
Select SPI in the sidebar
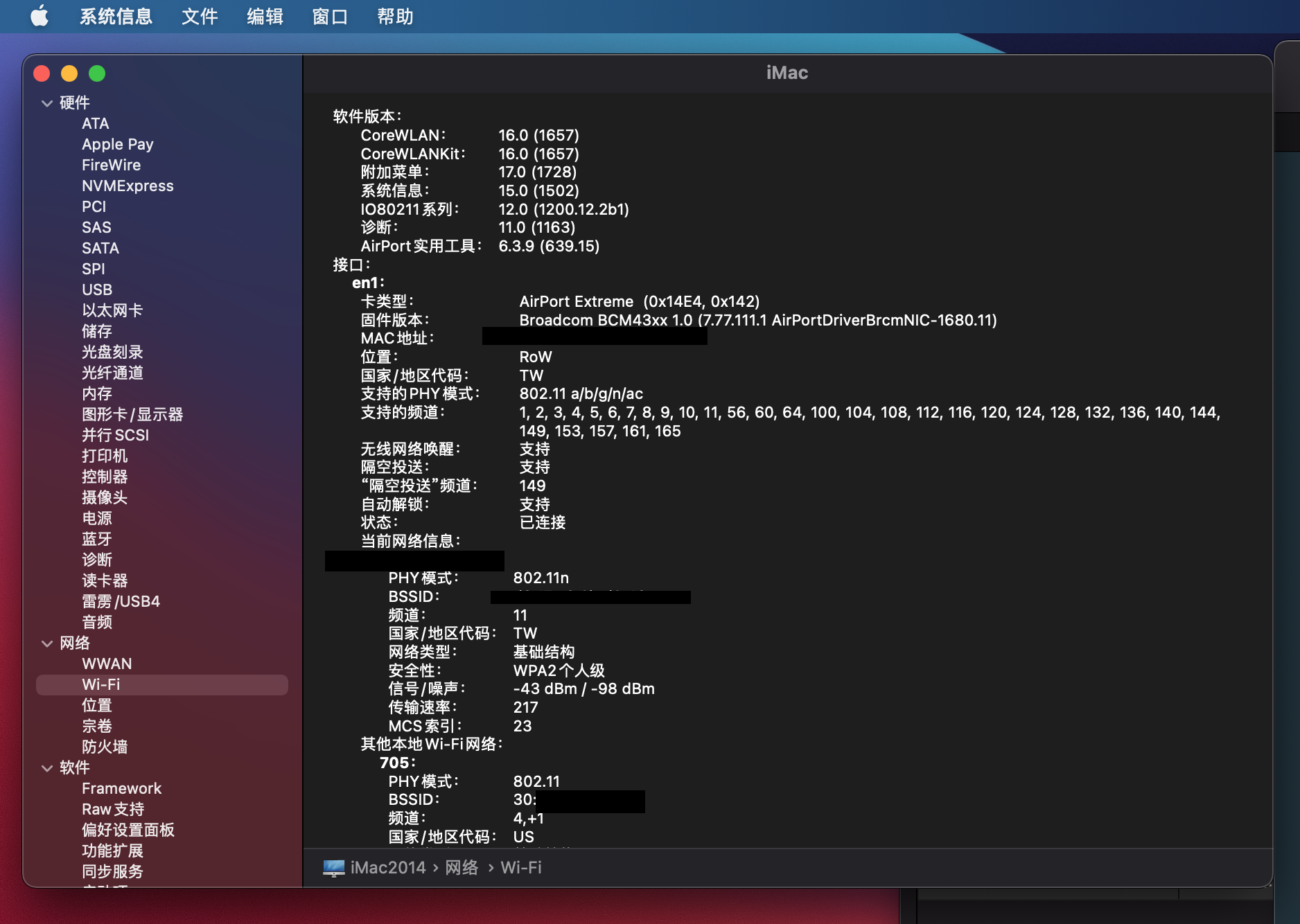point(93,269)
